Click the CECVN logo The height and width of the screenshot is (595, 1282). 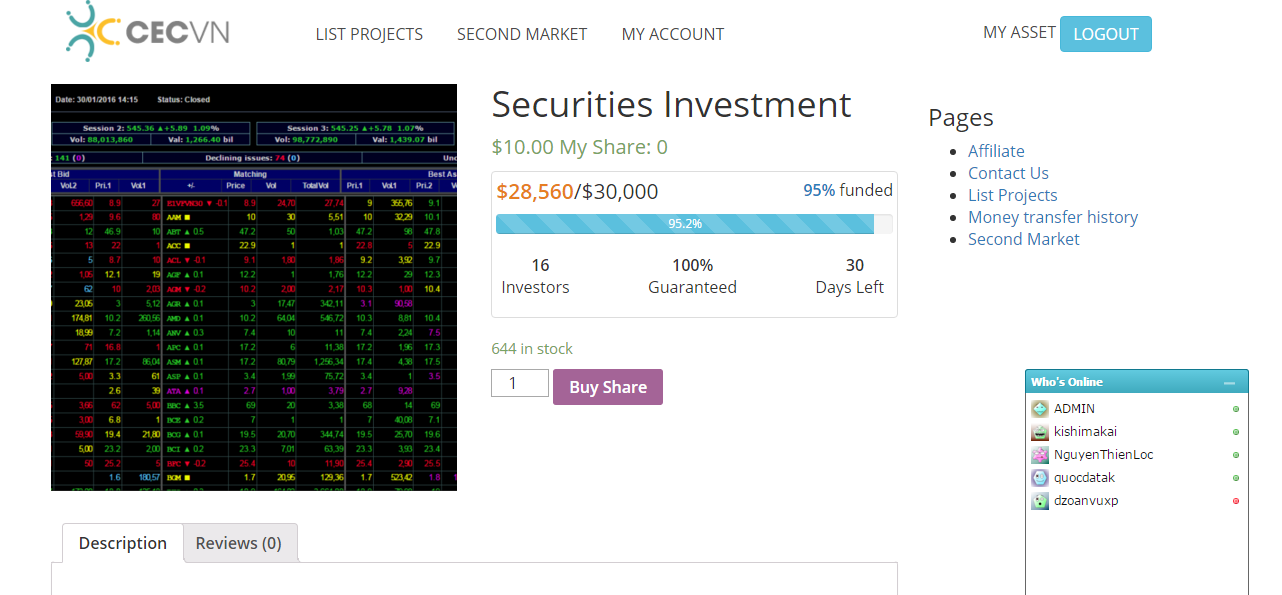(x=147, y=32)
